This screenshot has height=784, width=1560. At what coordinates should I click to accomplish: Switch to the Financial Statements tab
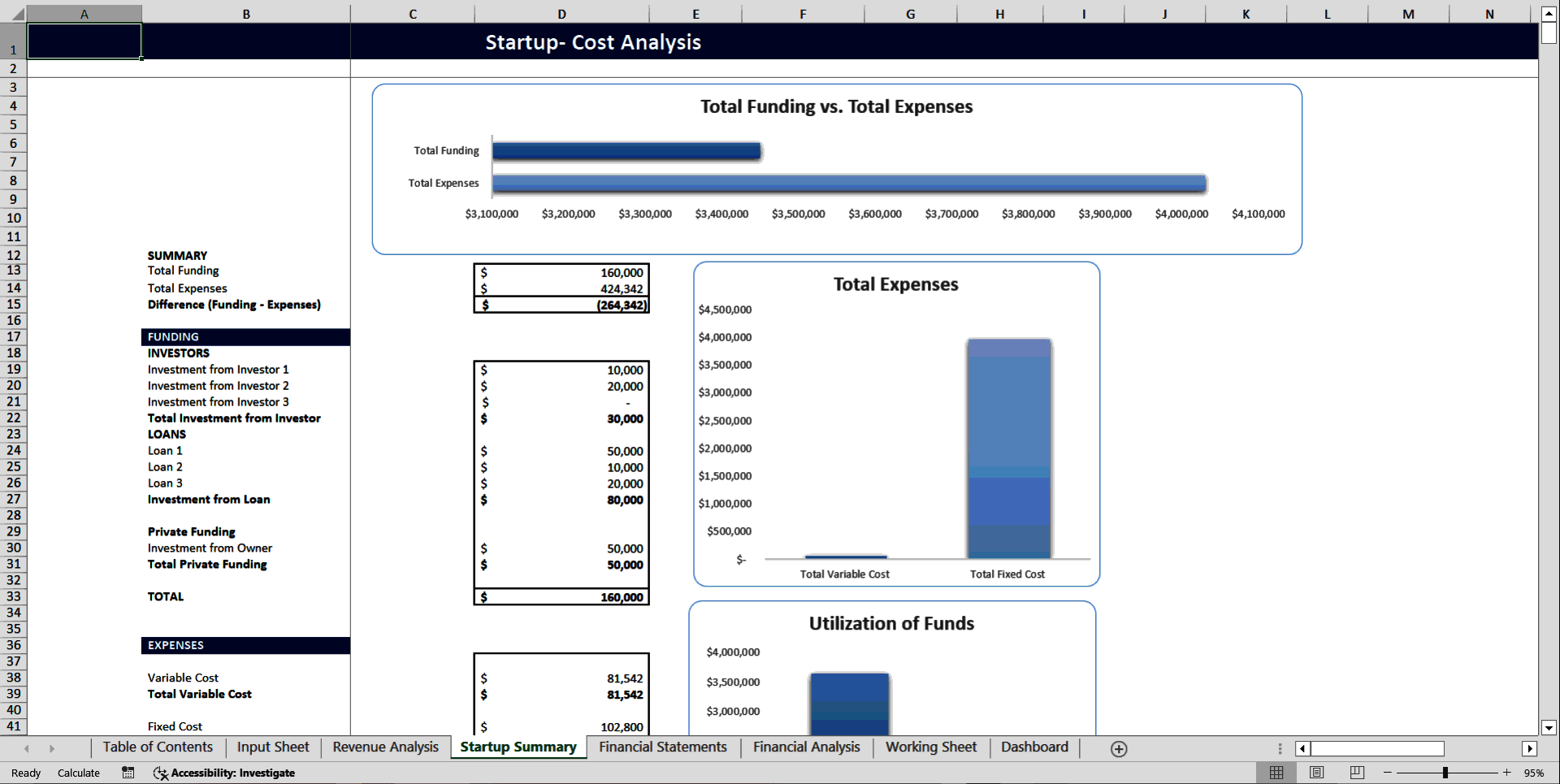662,747
